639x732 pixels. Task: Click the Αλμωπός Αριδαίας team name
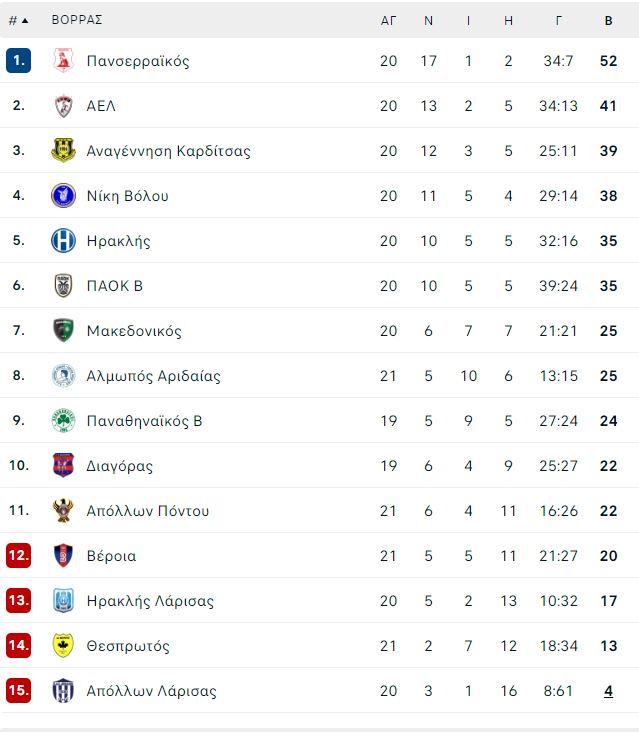point(154,375)
